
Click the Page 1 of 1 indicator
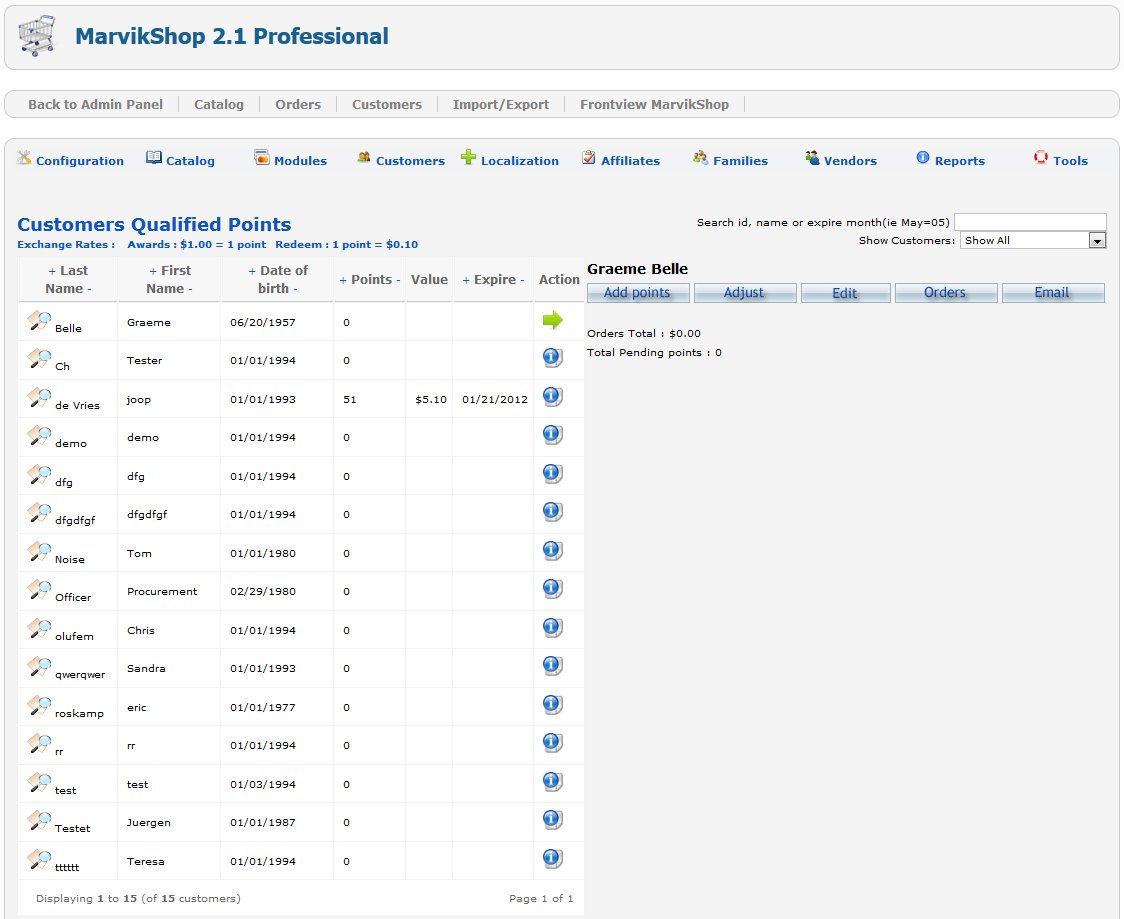[541, 898]
